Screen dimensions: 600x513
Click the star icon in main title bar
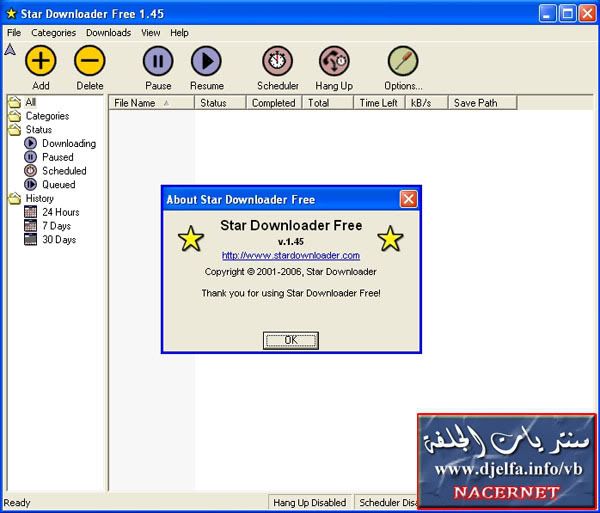(x=11, y=14)
